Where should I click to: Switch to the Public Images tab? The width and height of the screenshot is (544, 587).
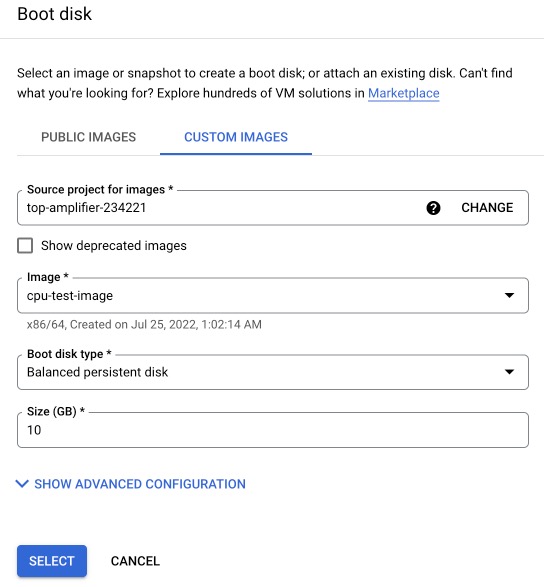pyautogui.click(x=88, y=137)
